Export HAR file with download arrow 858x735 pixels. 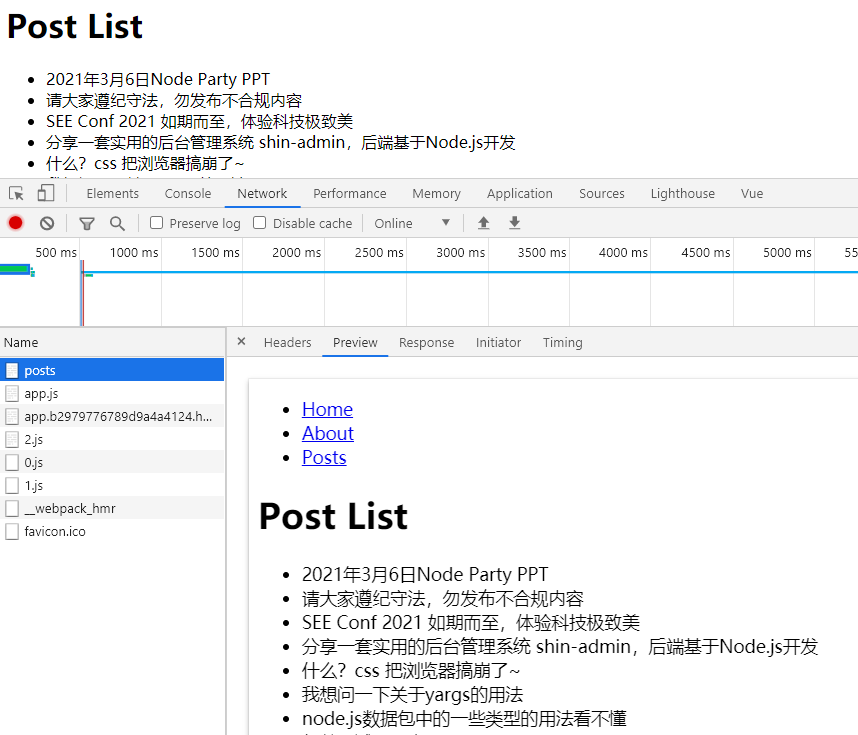coord(514,223)
